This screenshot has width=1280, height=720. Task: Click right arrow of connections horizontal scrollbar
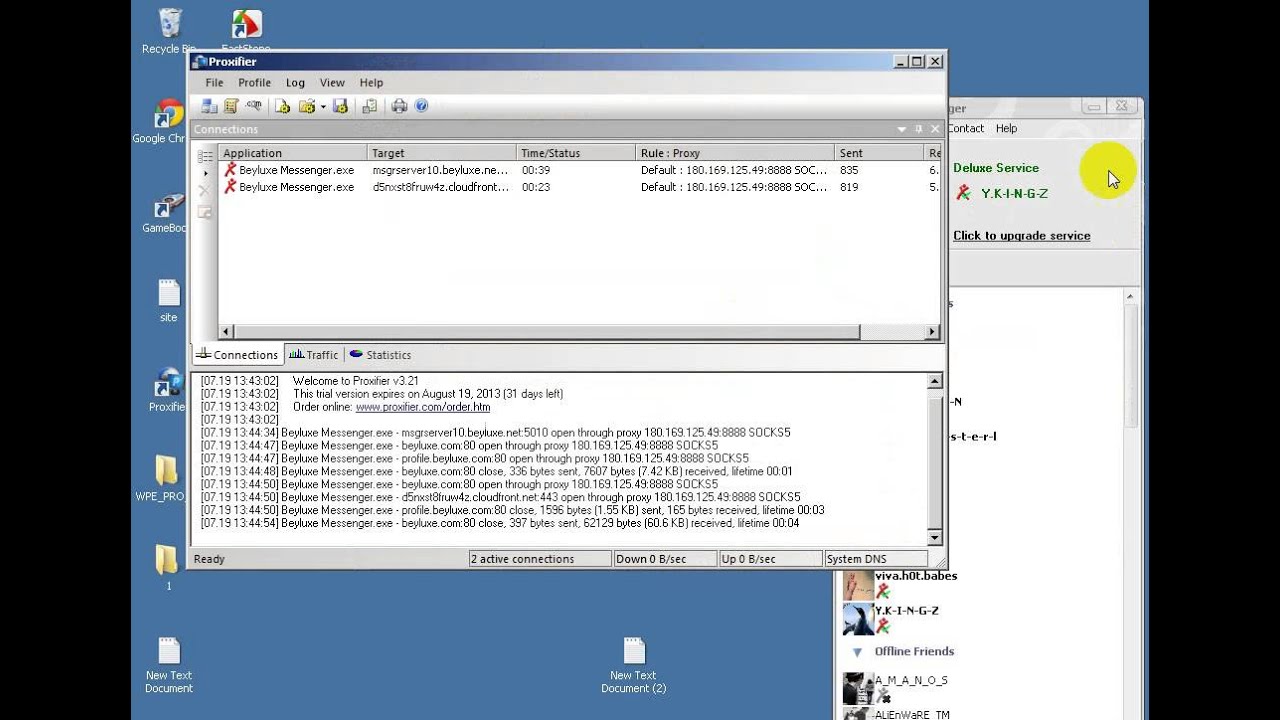coord(932,332)
